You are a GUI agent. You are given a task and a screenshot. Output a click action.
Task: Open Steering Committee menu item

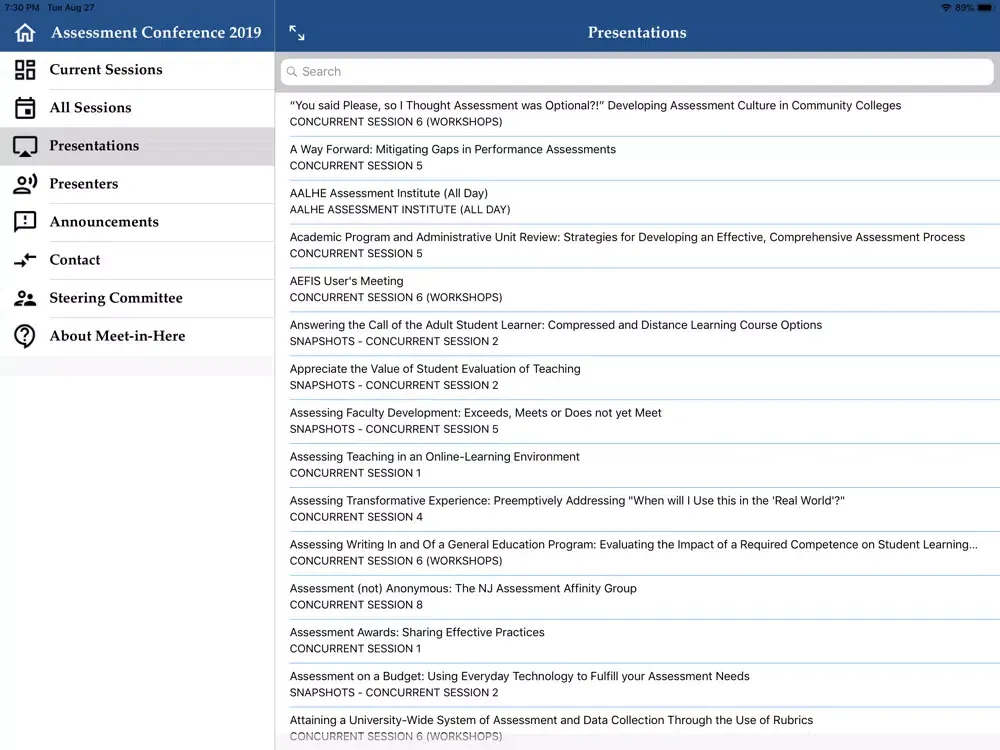[x=137, y=298]
